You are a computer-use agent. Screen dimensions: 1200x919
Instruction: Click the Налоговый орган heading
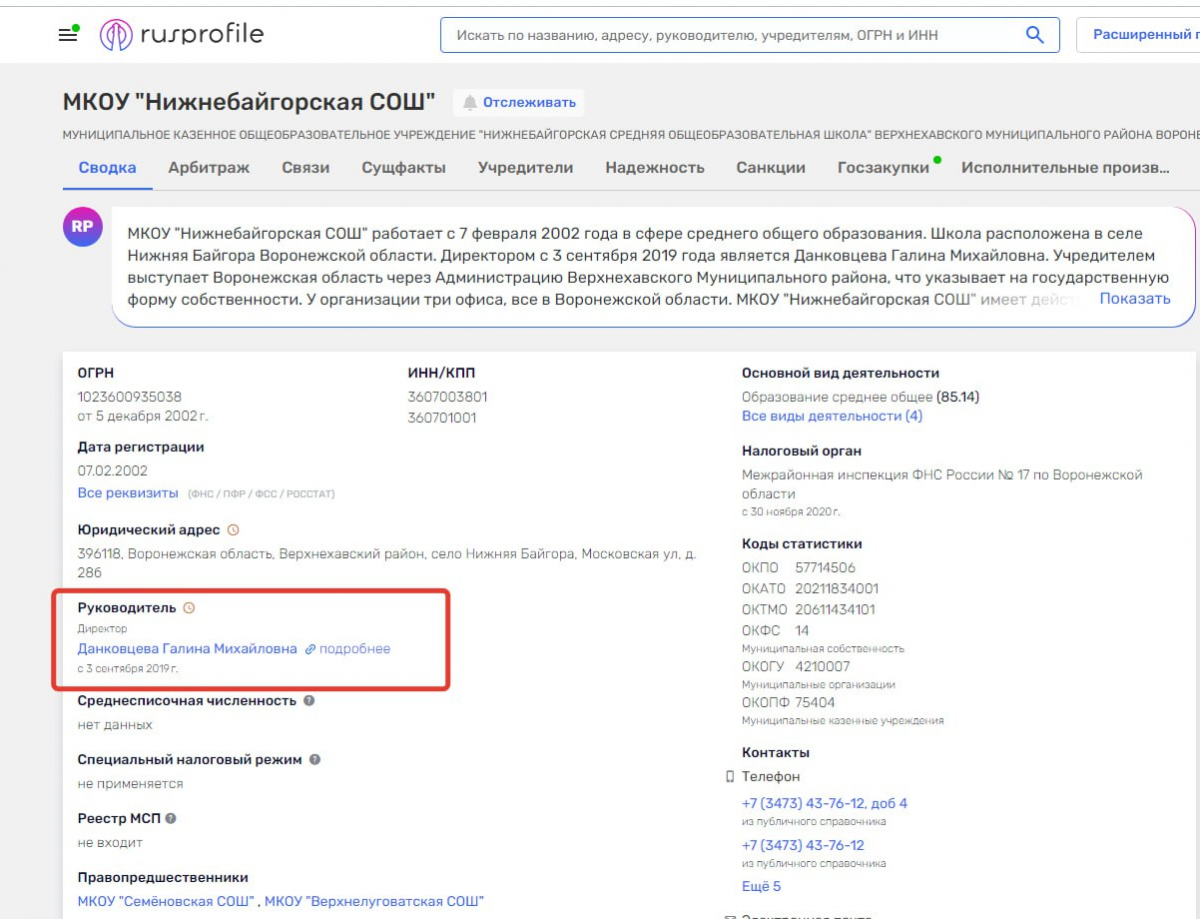[x=802, y=451]
